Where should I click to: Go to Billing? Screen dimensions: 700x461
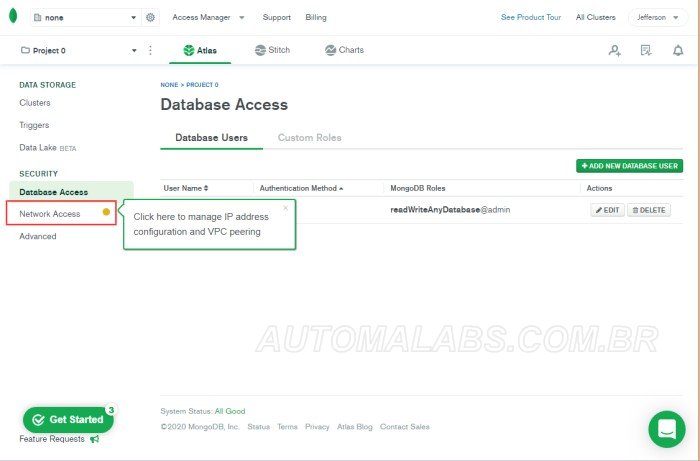[x=316, y=17]
